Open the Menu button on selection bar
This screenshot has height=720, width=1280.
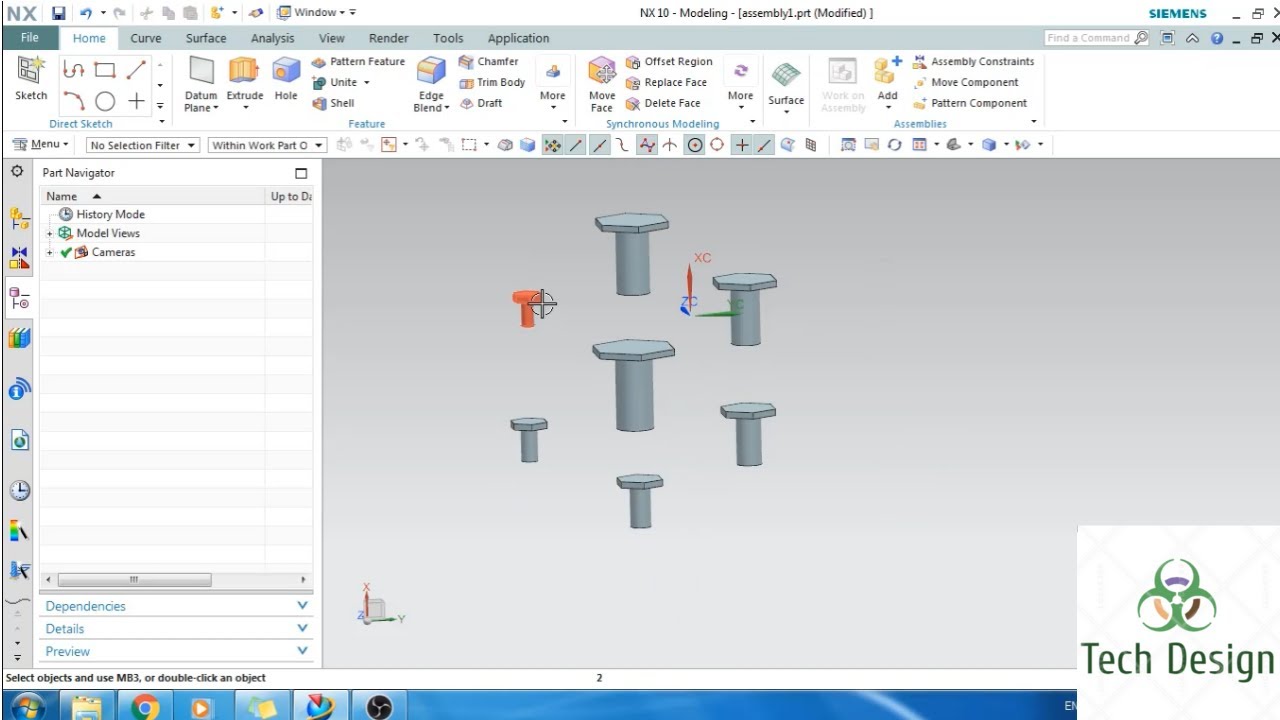tap(40, 144)
